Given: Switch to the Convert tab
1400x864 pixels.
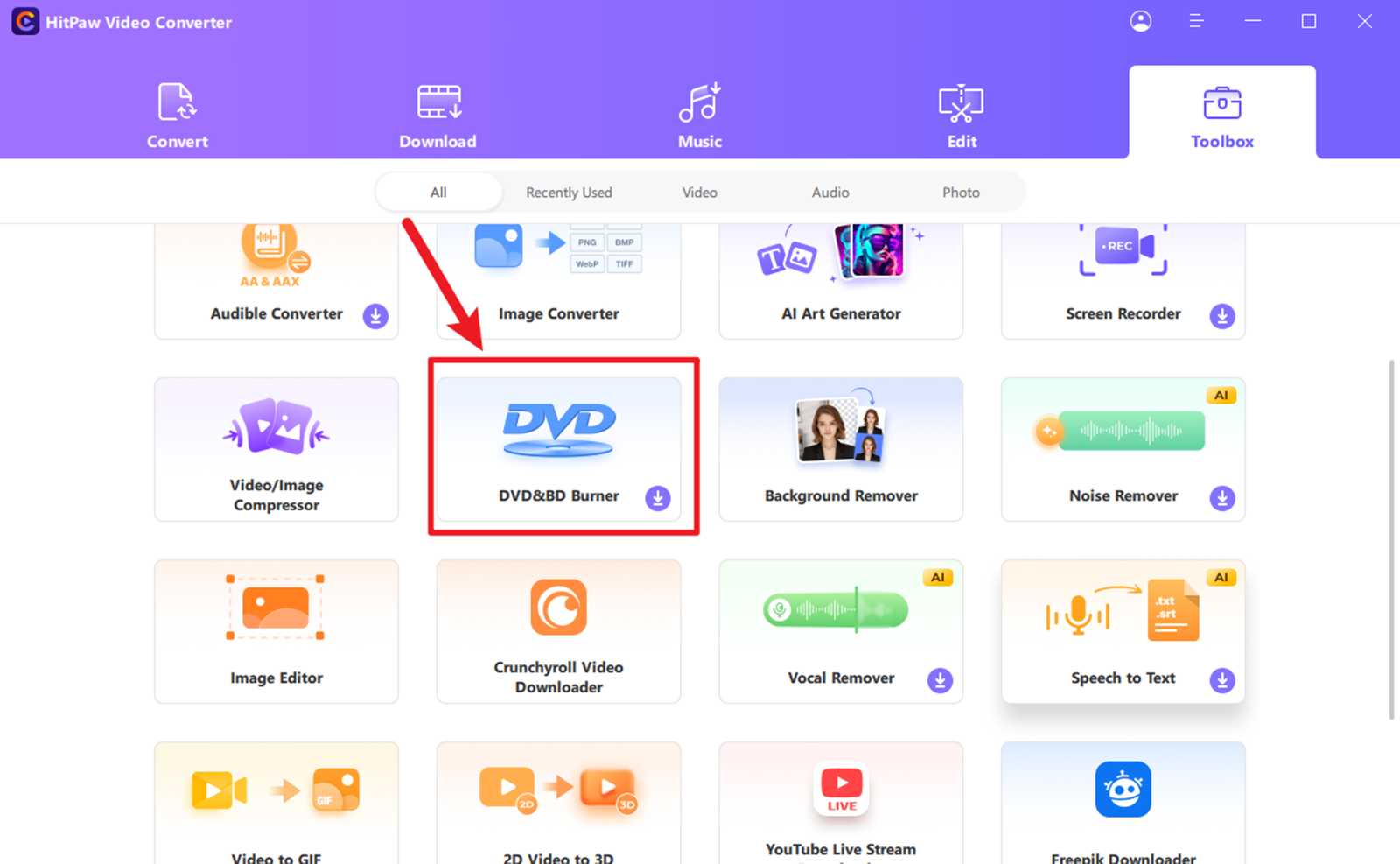Looking at the screenshot, I should pyautogui.click(x=177, y=114).
